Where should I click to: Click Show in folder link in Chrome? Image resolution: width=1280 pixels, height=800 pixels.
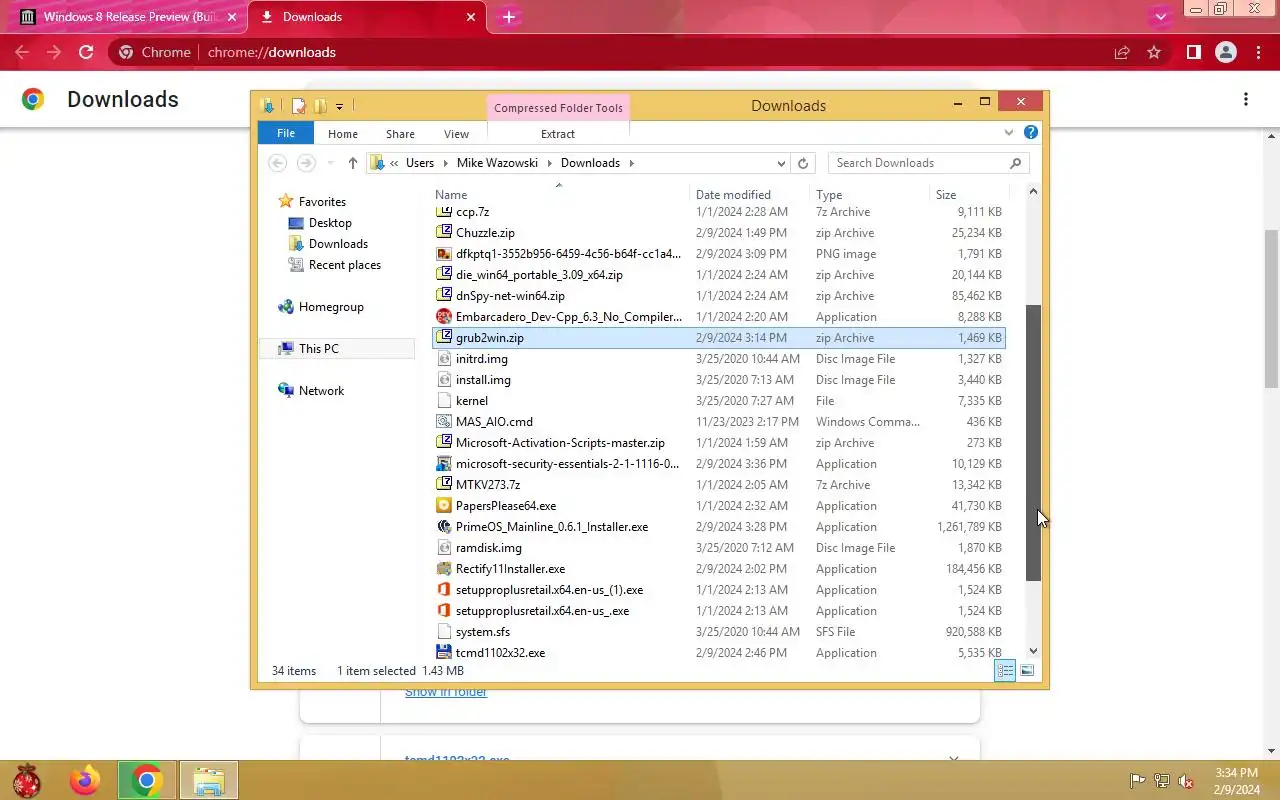coord(446,692)
